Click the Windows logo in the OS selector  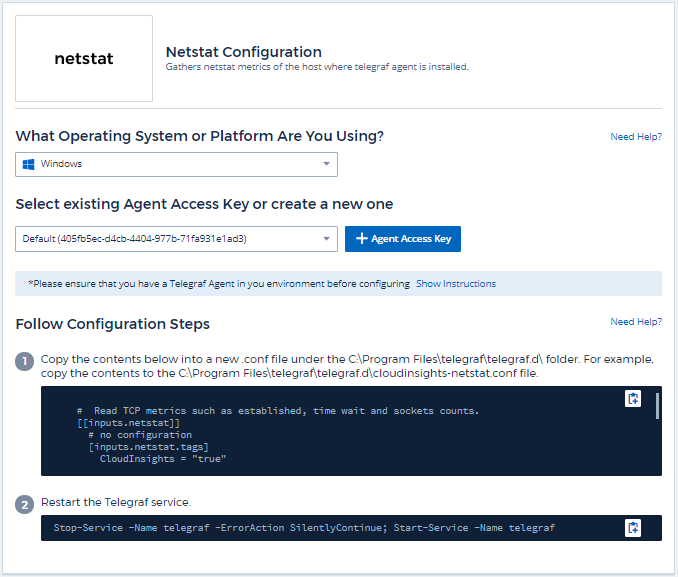(x=29, y=164)
